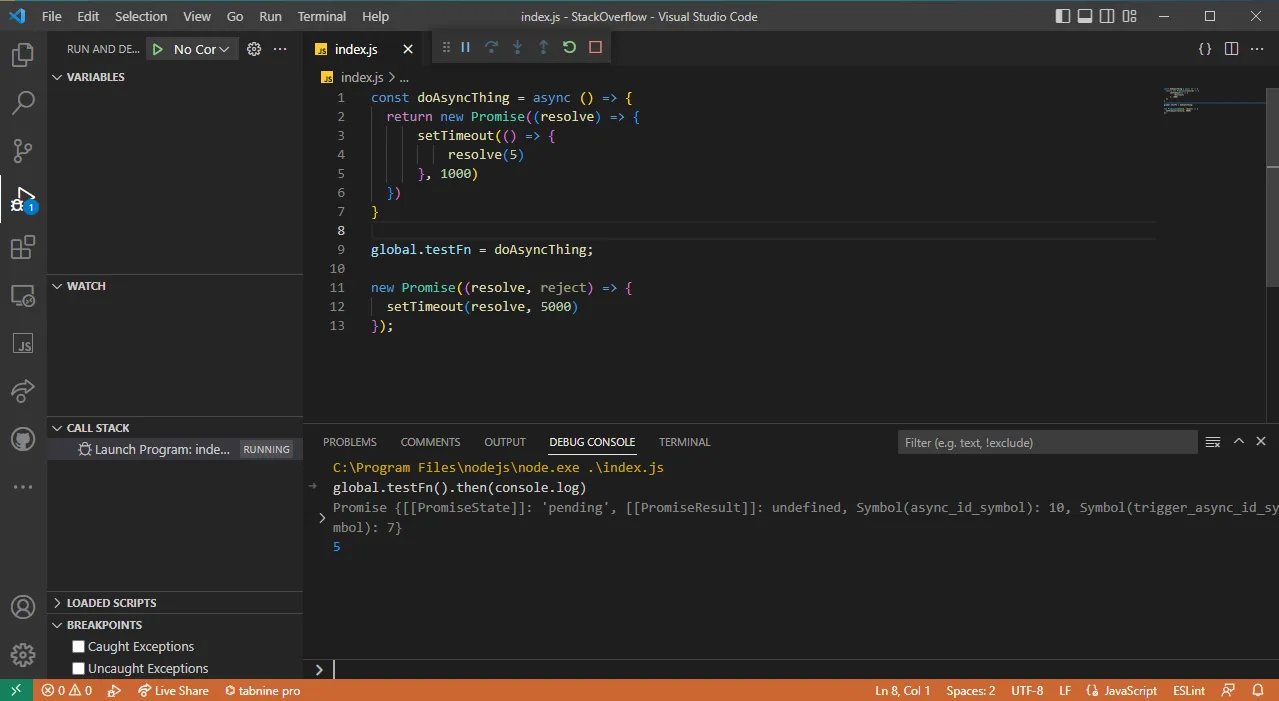
Task: Enable Uncaught Exceptions breakpoint
Action: point(79,669)
